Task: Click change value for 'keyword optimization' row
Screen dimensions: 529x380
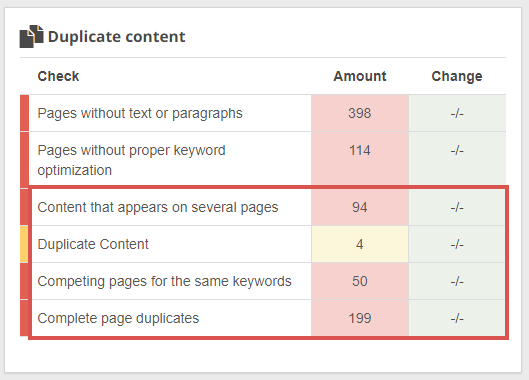Action: (457, 151)
